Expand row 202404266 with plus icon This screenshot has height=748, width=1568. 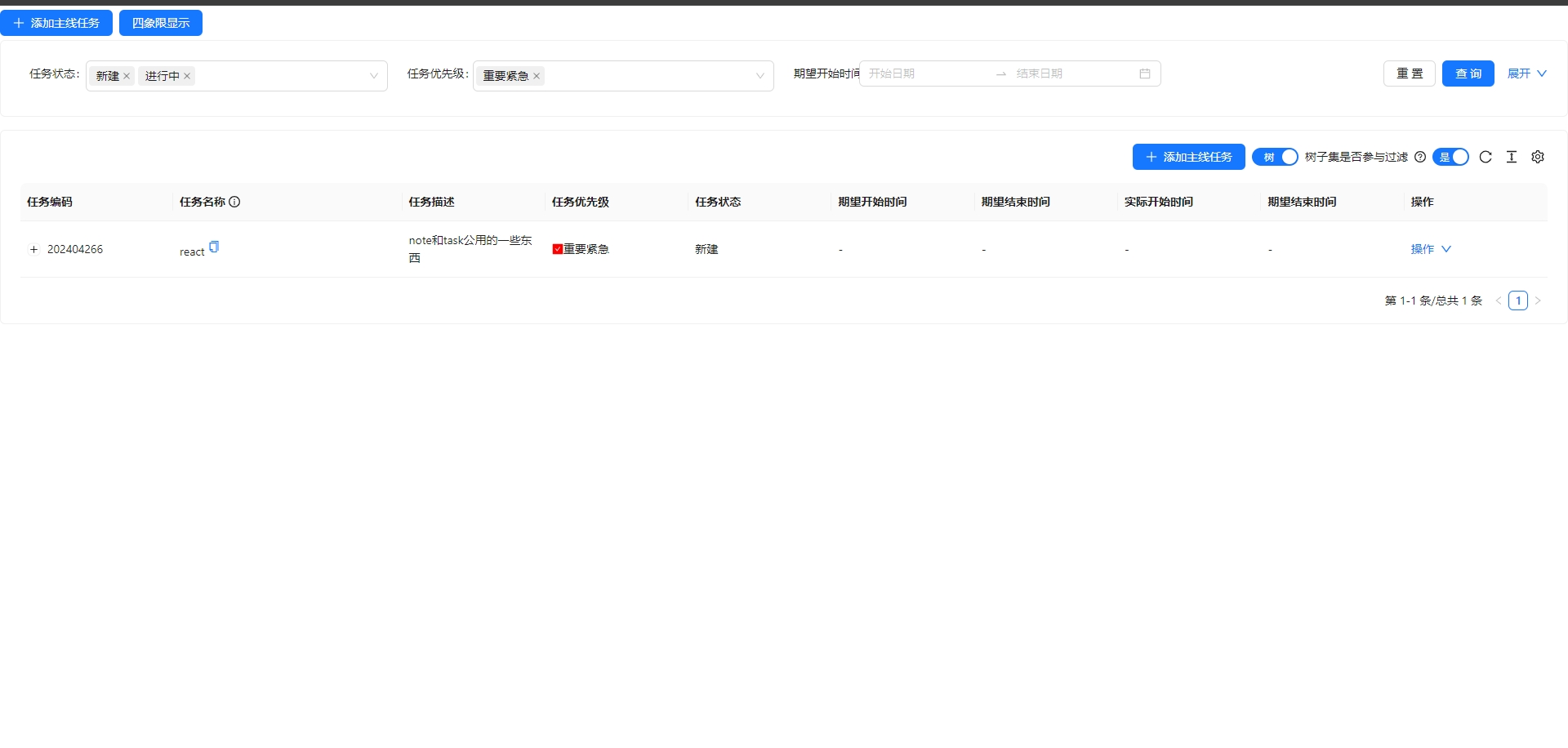(x=33, y=249)
